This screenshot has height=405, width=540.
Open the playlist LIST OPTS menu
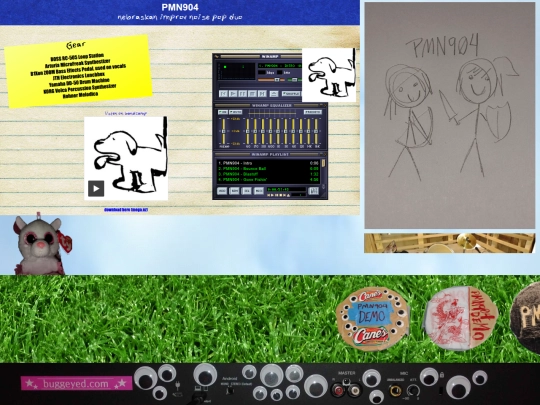pyautogui.click(x=313, y=191)
